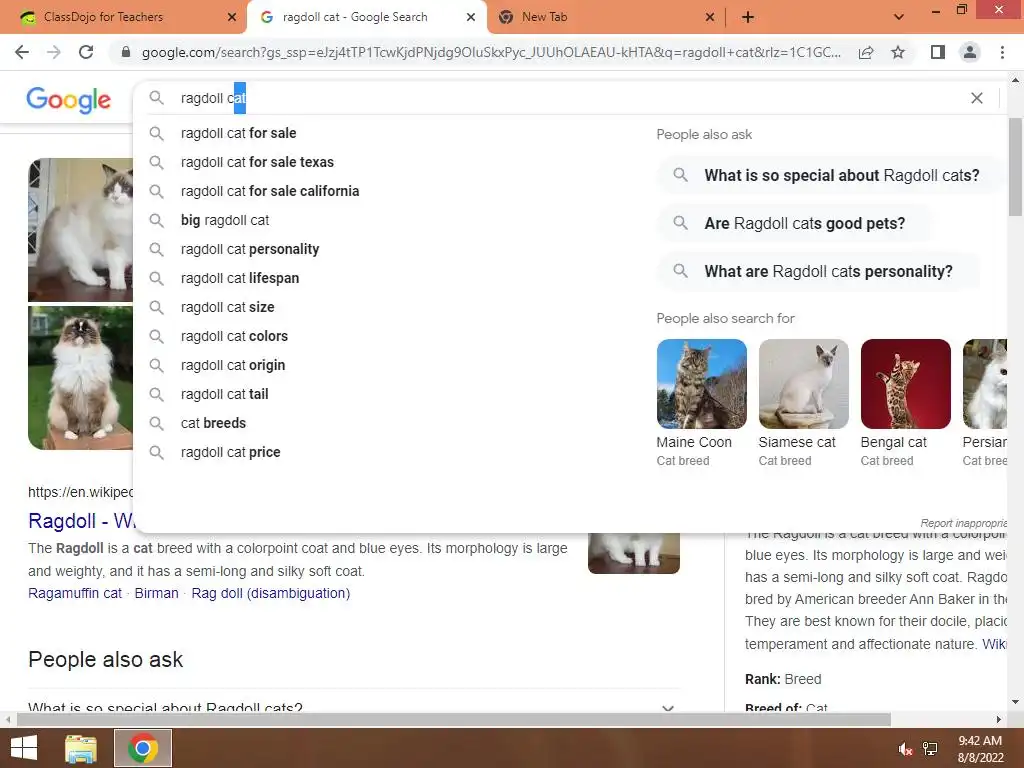Open the browser side panel
This screenshot has height=768, width=1024.
[938, 52]
